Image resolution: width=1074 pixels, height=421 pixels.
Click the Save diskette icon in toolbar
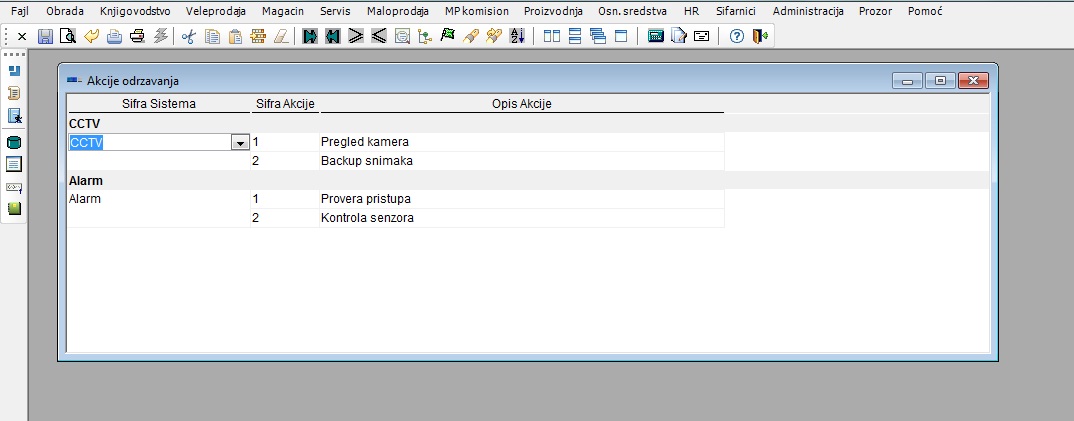[x=45, y=36]
